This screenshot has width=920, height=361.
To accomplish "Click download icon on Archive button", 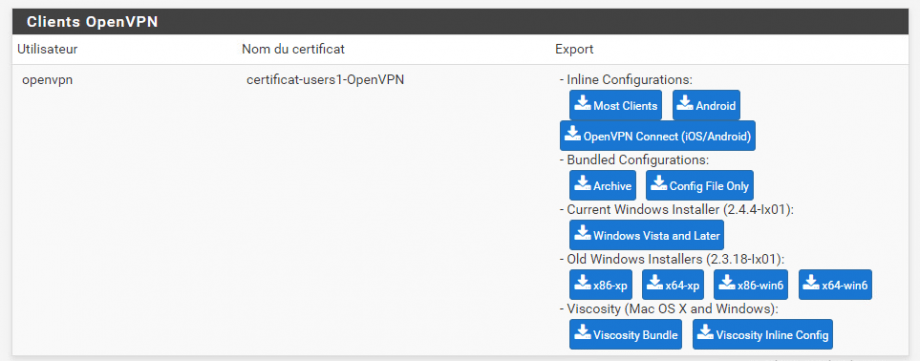I will pos(583,184).
